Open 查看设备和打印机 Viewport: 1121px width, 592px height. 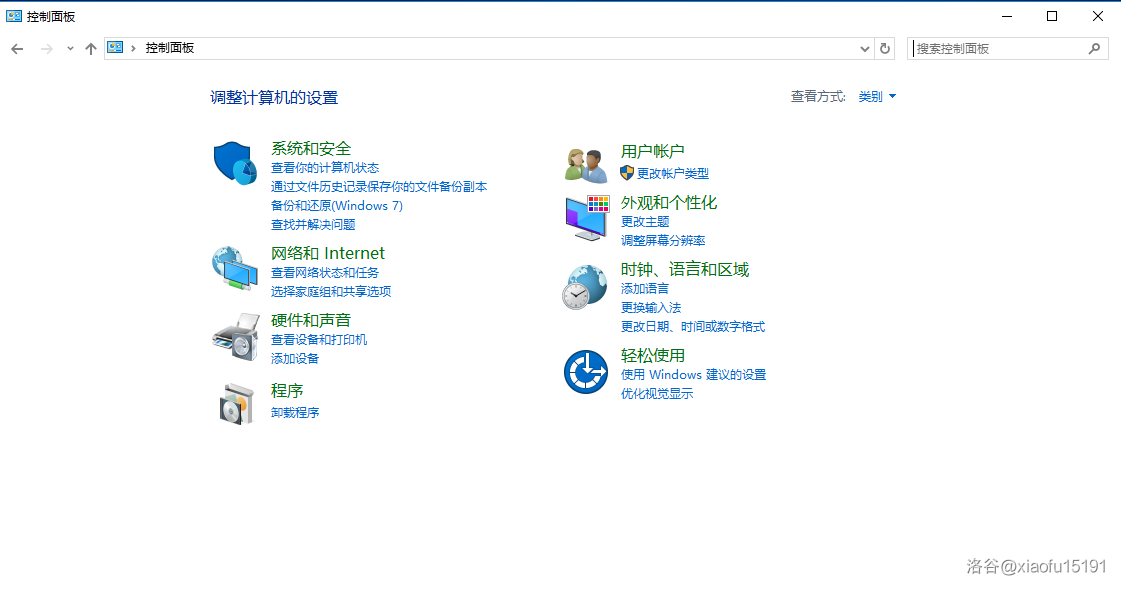point(319,340)
